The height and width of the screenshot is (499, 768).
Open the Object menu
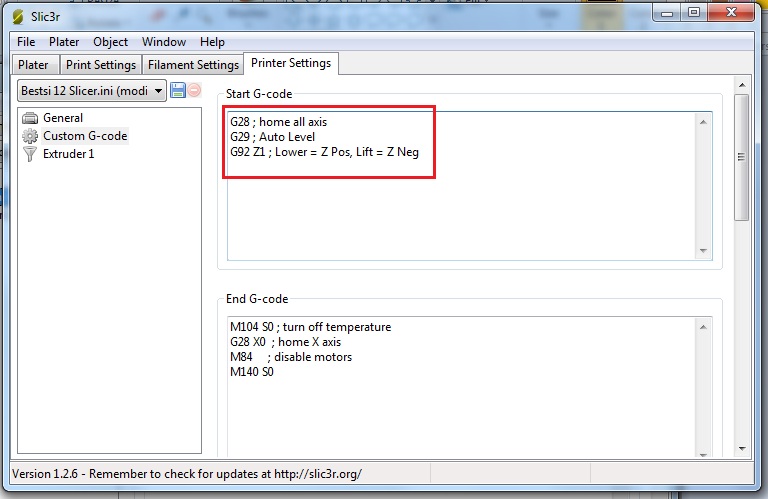[110, 42]
